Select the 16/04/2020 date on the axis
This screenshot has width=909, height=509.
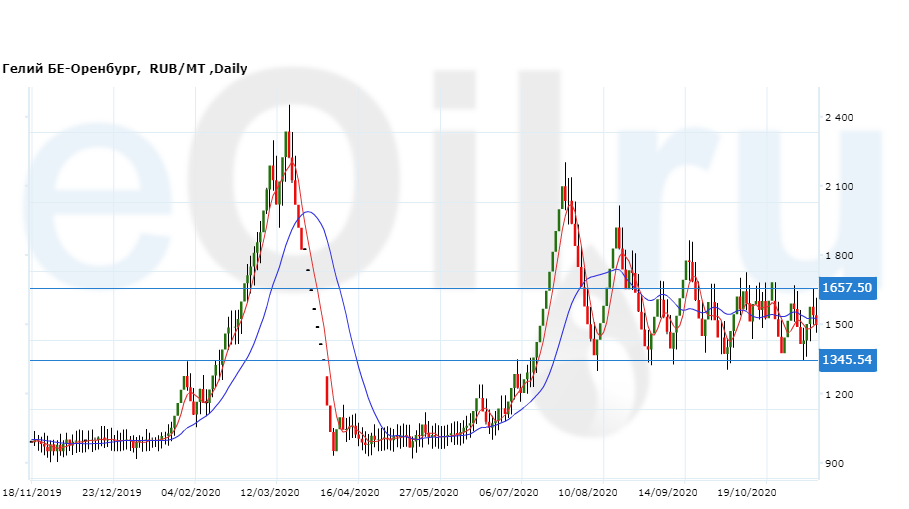pyautogui.click(x=350, y=493)
